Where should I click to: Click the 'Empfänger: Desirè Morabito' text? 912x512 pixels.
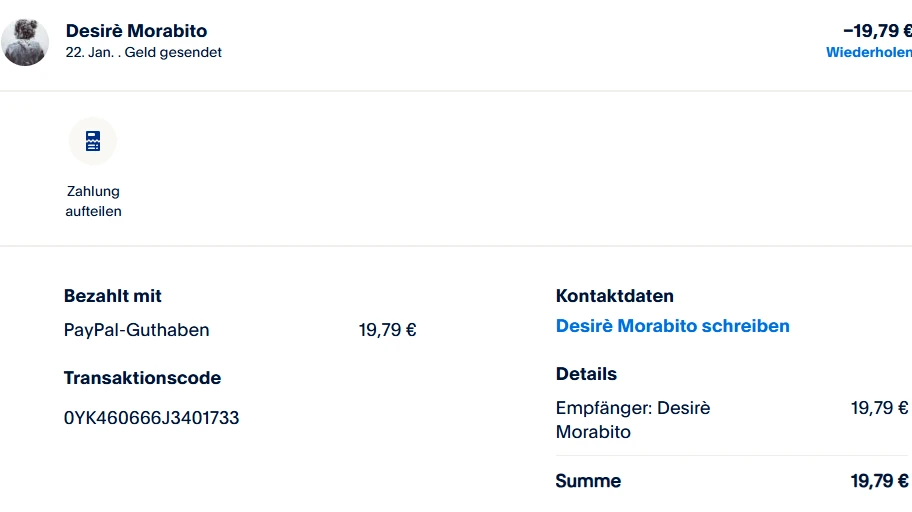632,420
